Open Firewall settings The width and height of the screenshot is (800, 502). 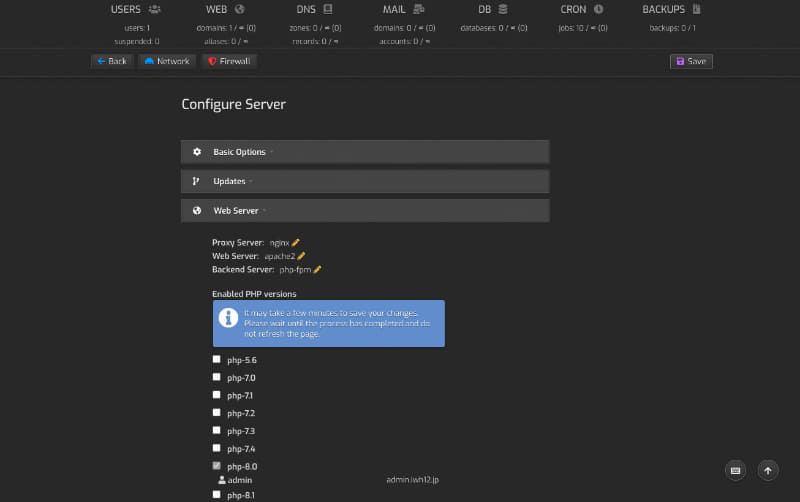(229, 61)
